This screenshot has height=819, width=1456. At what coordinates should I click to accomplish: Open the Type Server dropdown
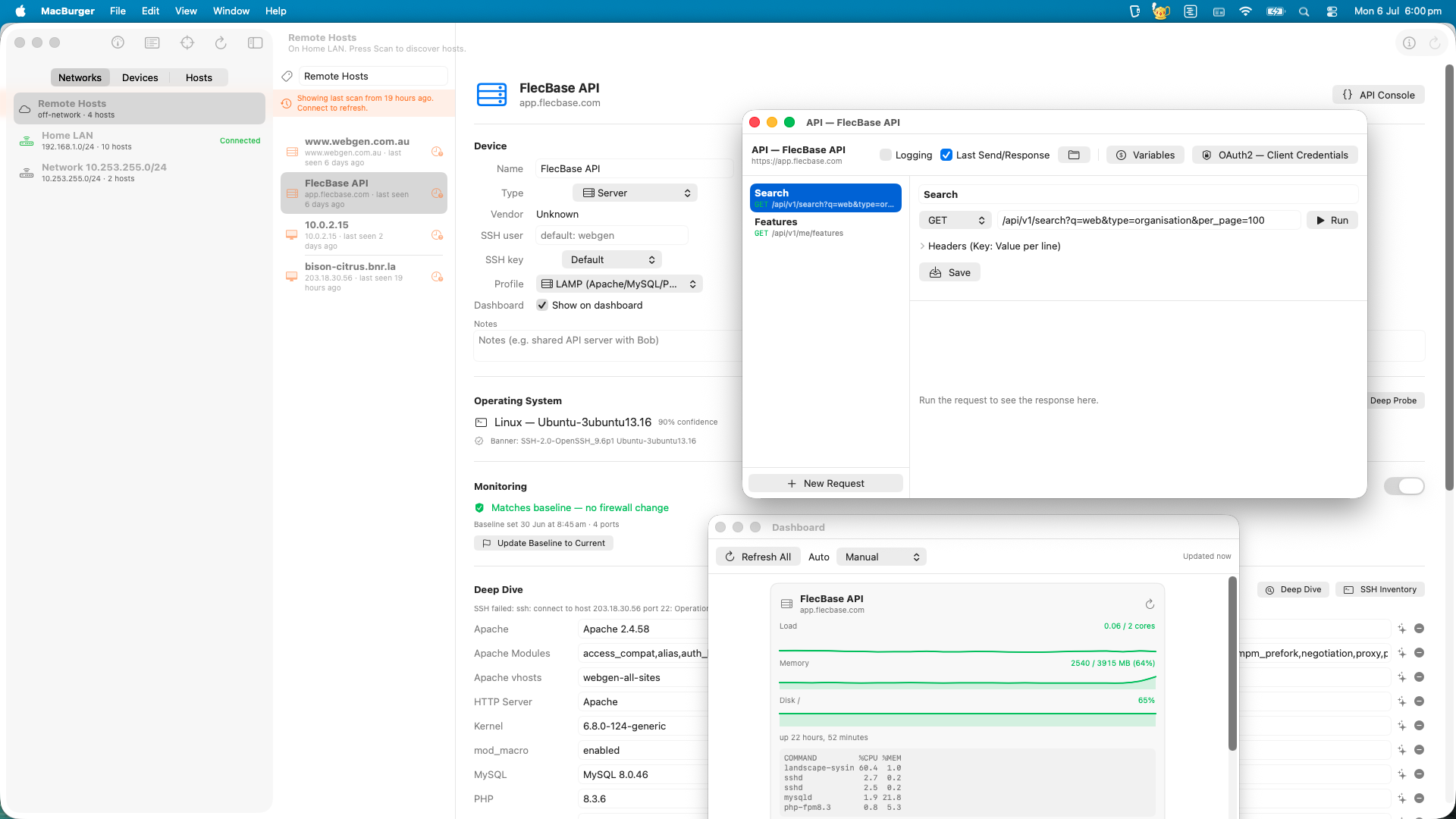tap(635, 193)
